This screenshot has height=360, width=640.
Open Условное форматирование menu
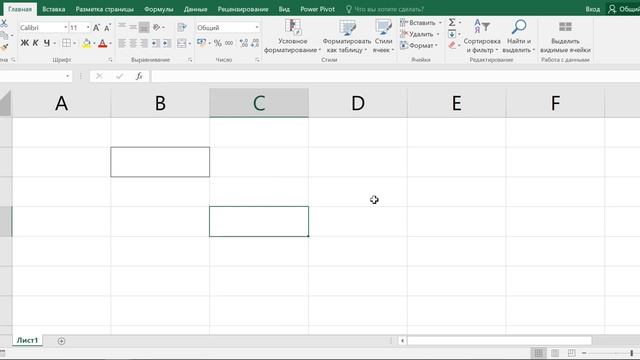[x=292, y=36]
